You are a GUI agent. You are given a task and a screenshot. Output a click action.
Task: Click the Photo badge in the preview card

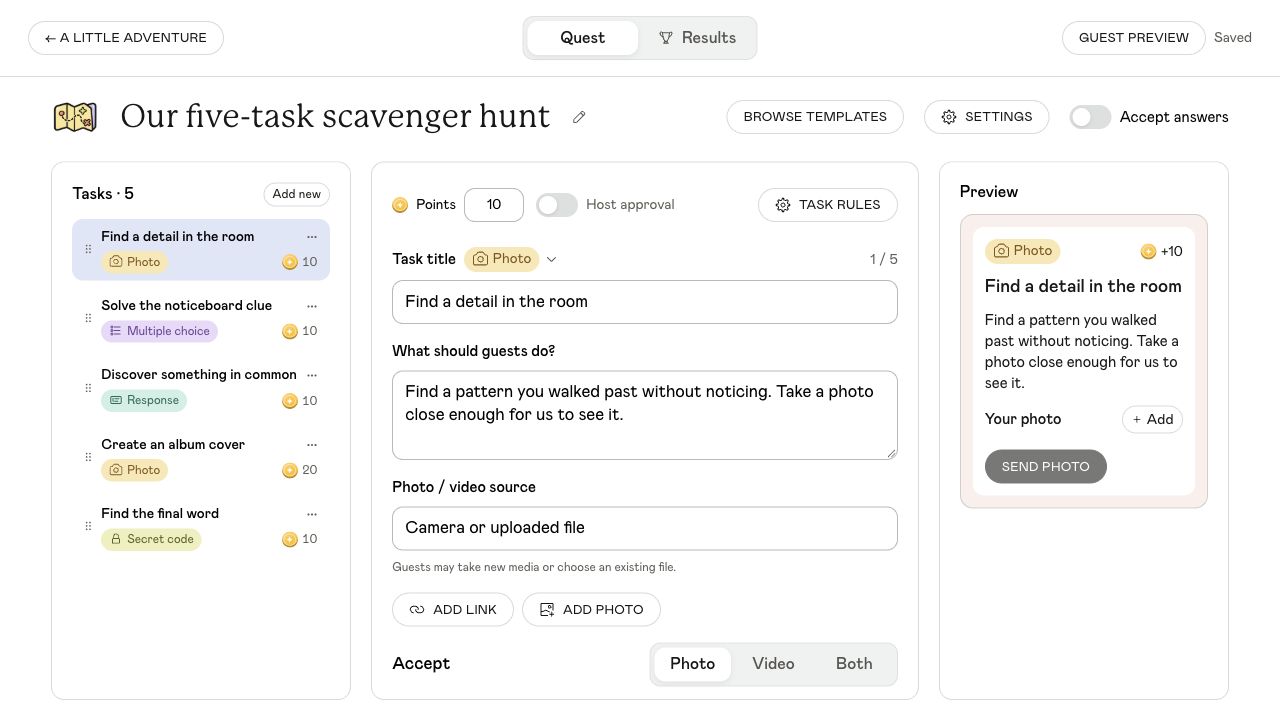point(1022,251)
